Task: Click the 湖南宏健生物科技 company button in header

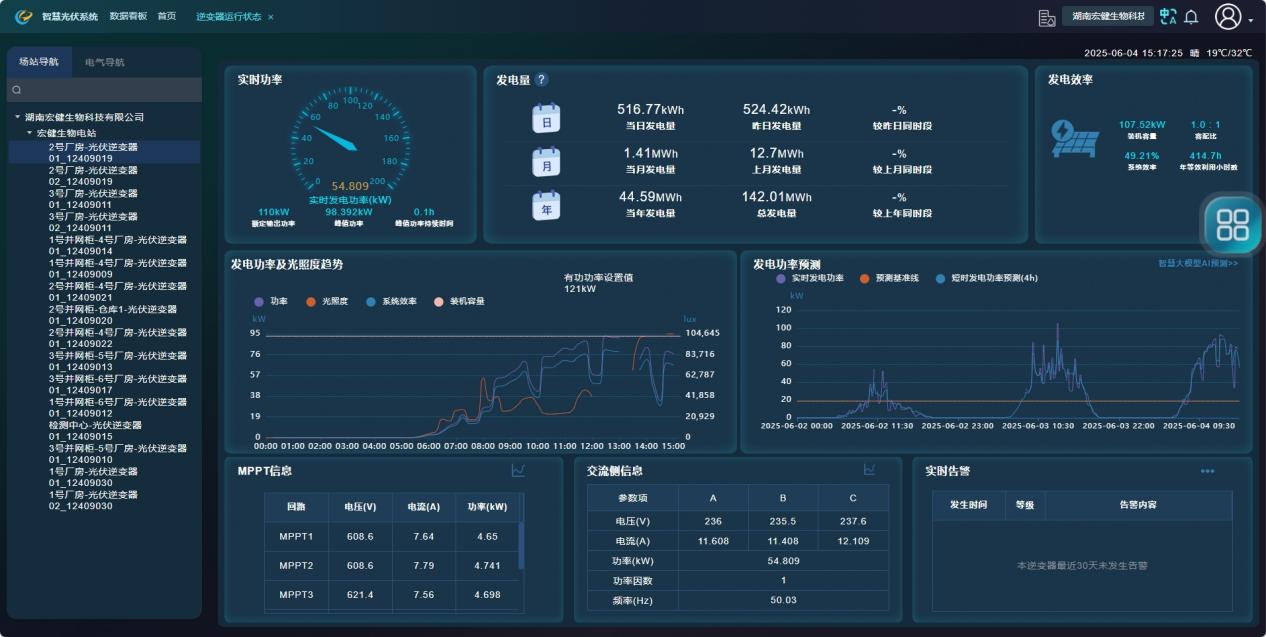Action: pyautogui.click(x=1107, y=17)
